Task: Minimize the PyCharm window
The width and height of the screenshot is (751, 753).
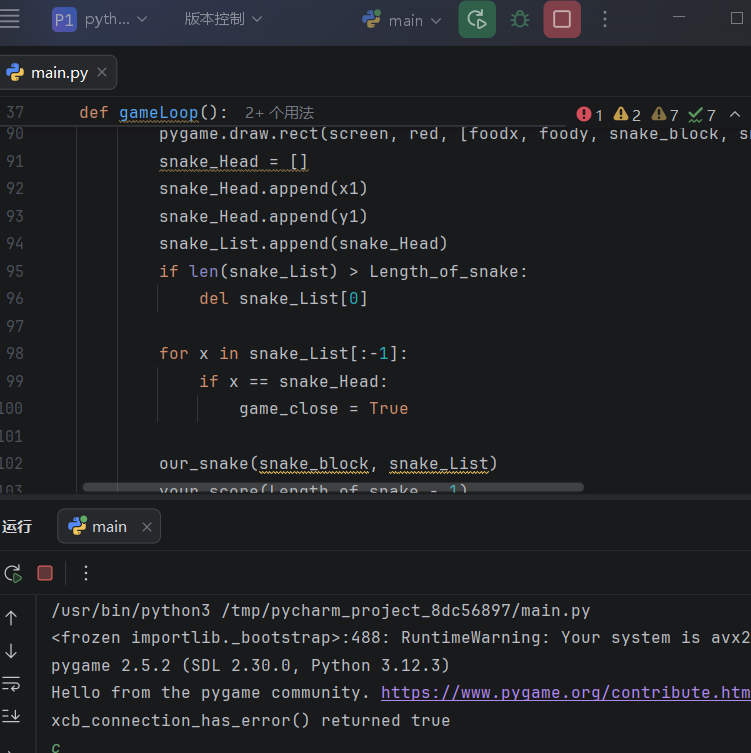Action: coord(678,17)
